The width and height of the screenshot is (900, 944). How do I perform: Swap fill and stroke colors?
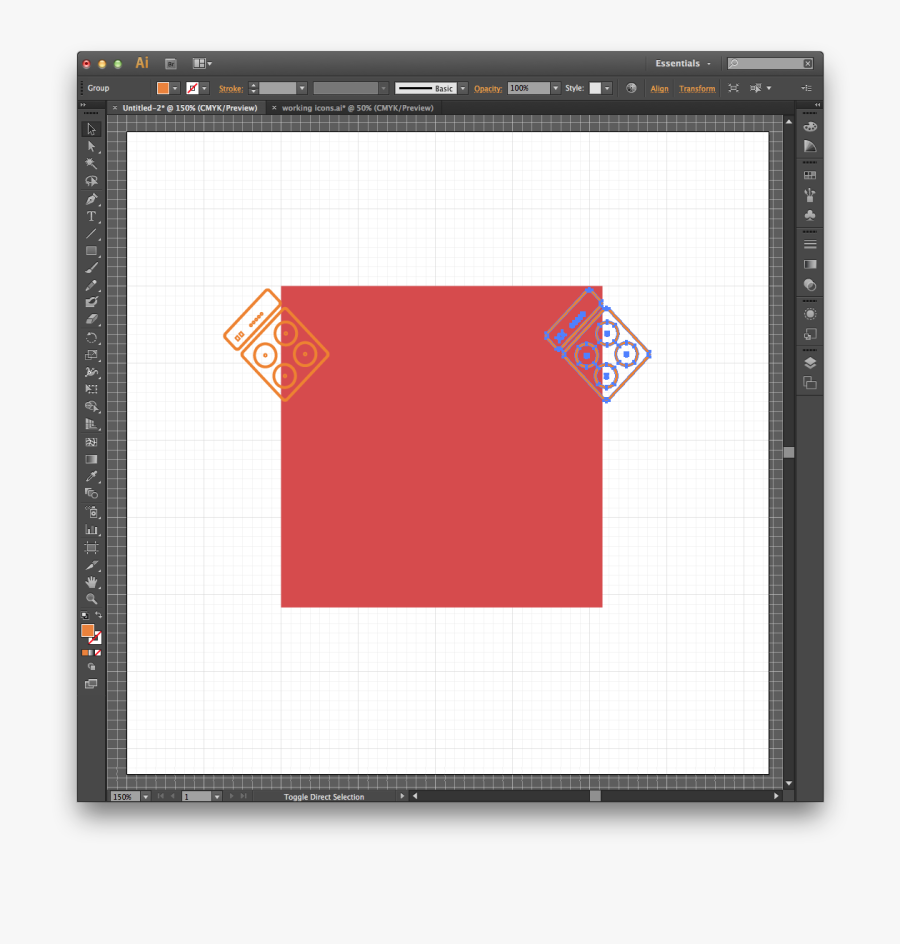click(98, 615)
